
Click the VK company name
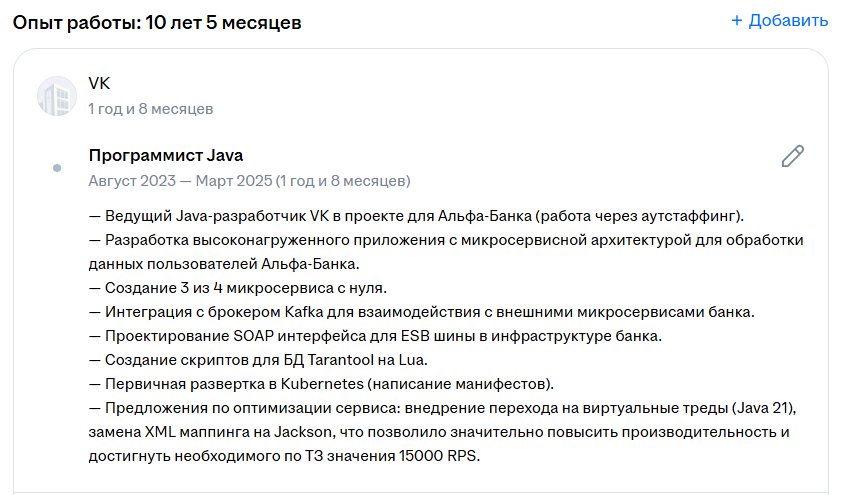click(x=99, y=83)
